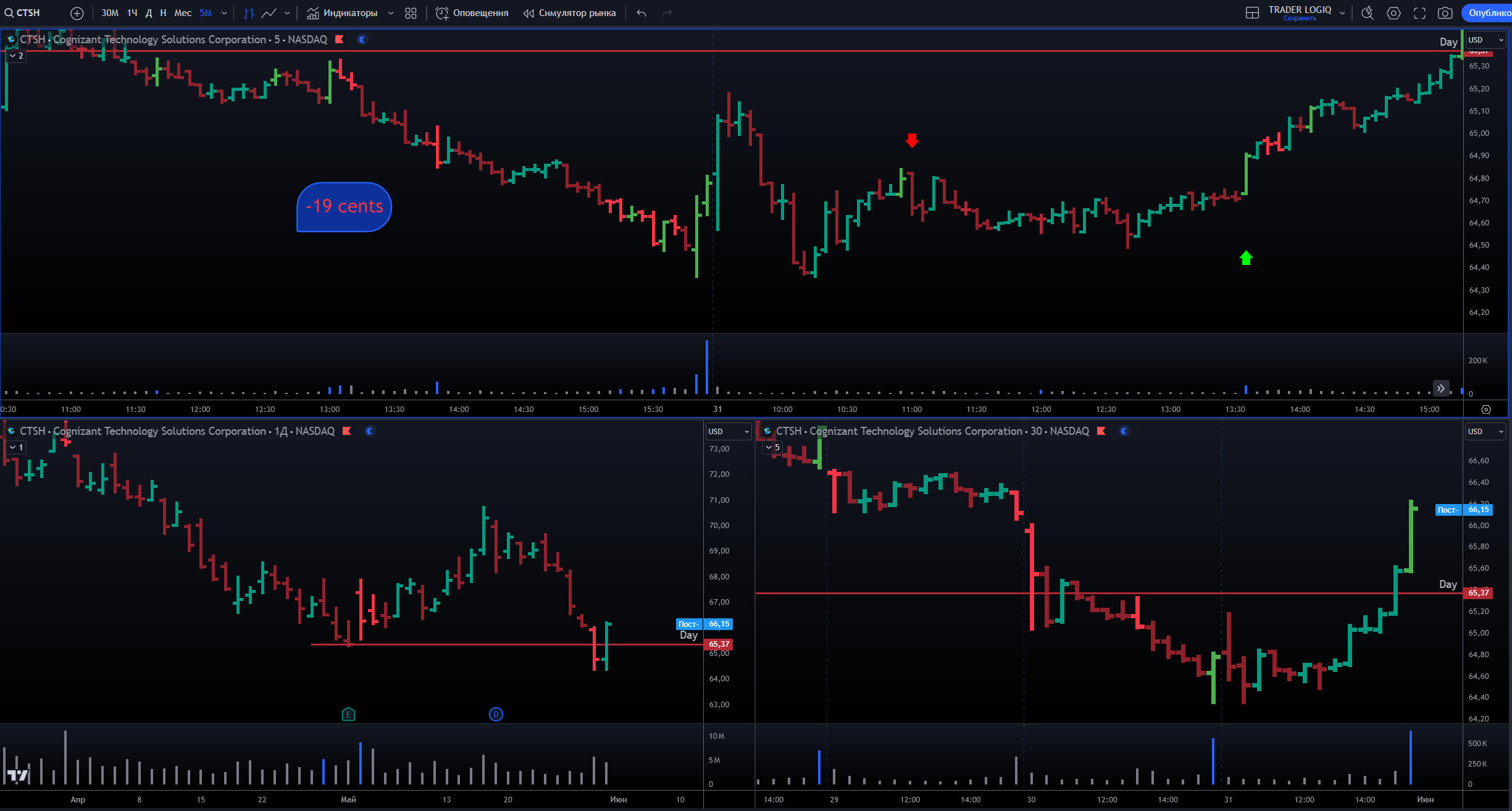This screenshot has height=811, width=1512.
Task: Open Оповещения alerts dialog
Action: (x=472, y=13)
